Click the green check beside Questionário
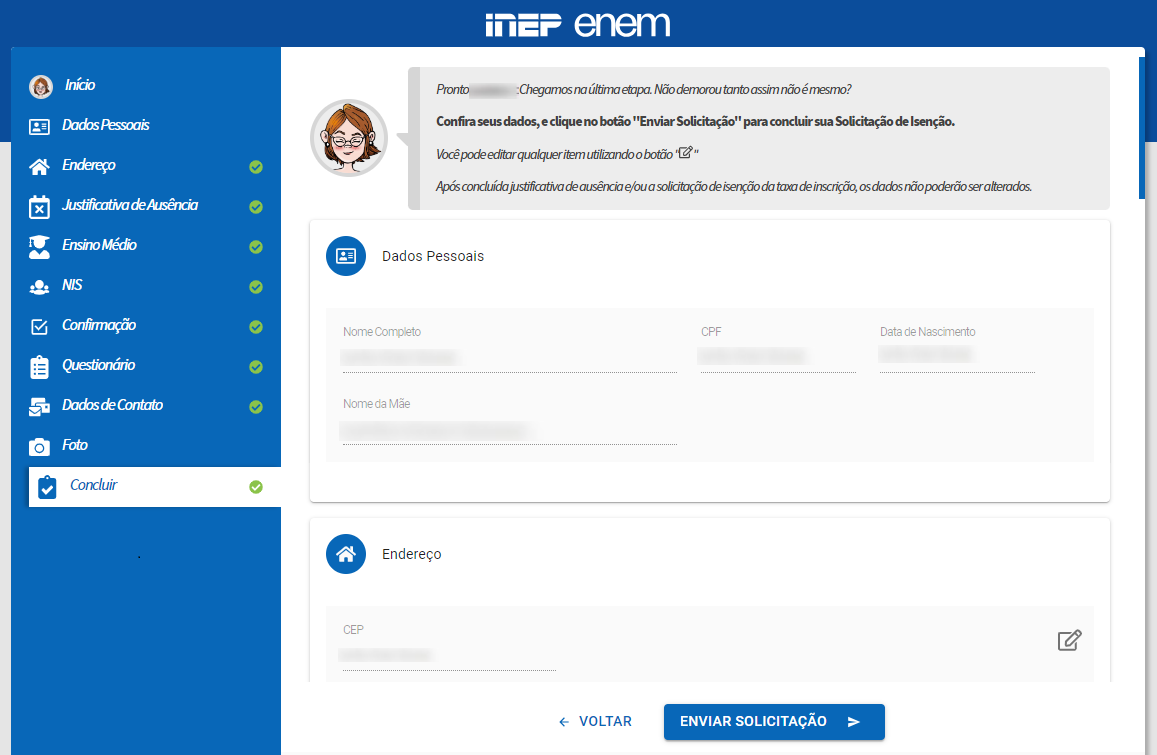 click(x=256, y=367)
